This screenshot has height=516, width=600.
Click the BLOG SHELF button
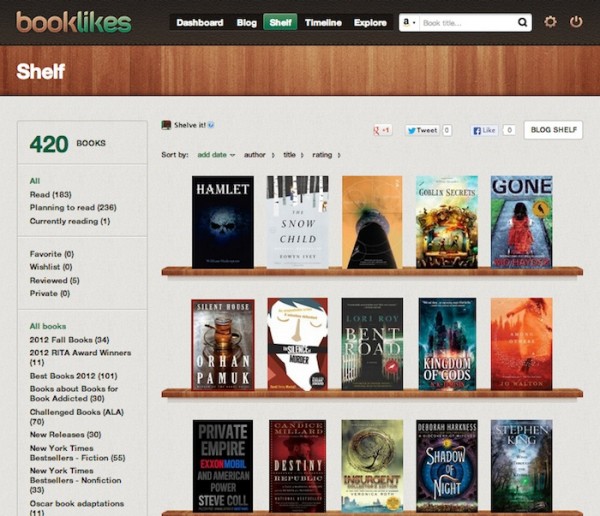(553, 130)
